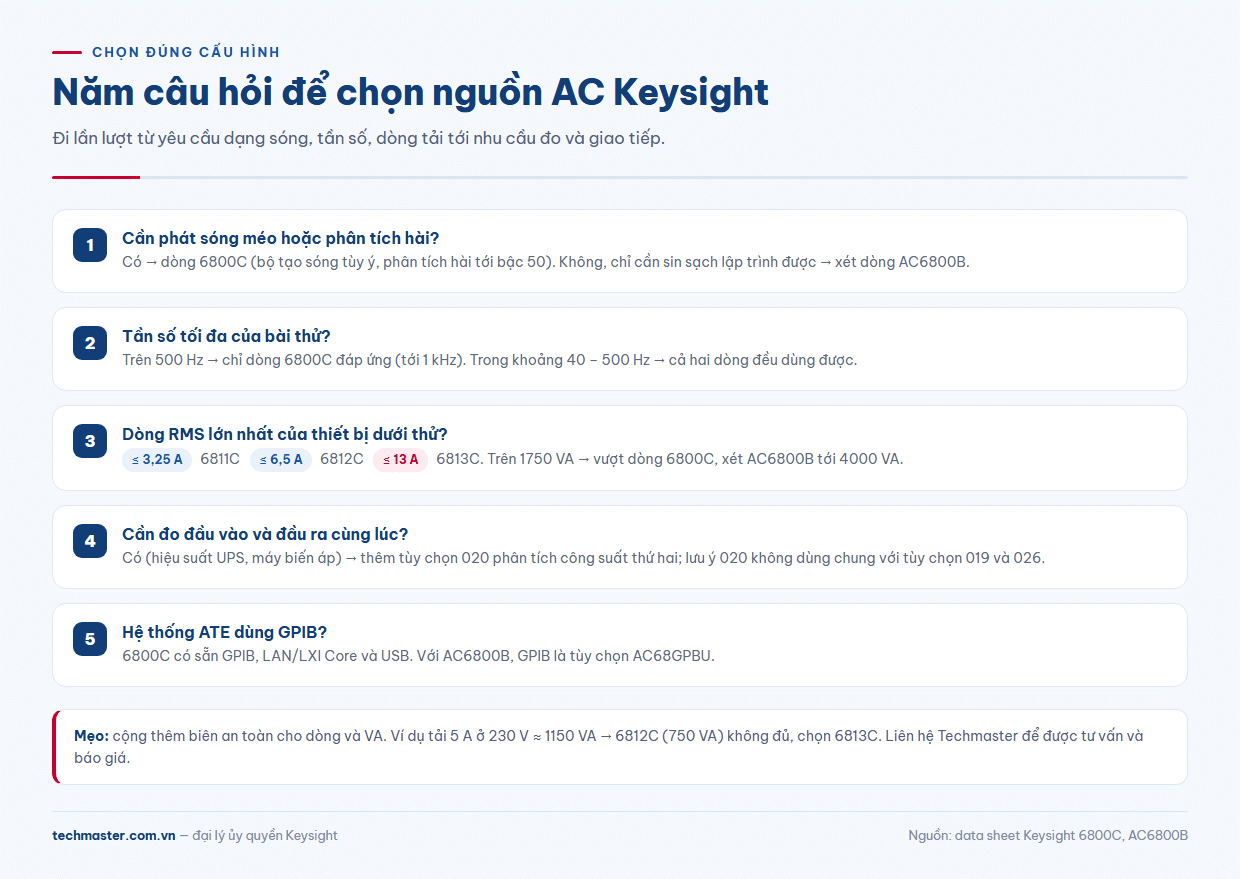Click 'Nguồn: data sheet Keysight 6800C, AC6800B'

coord(1048,835)
